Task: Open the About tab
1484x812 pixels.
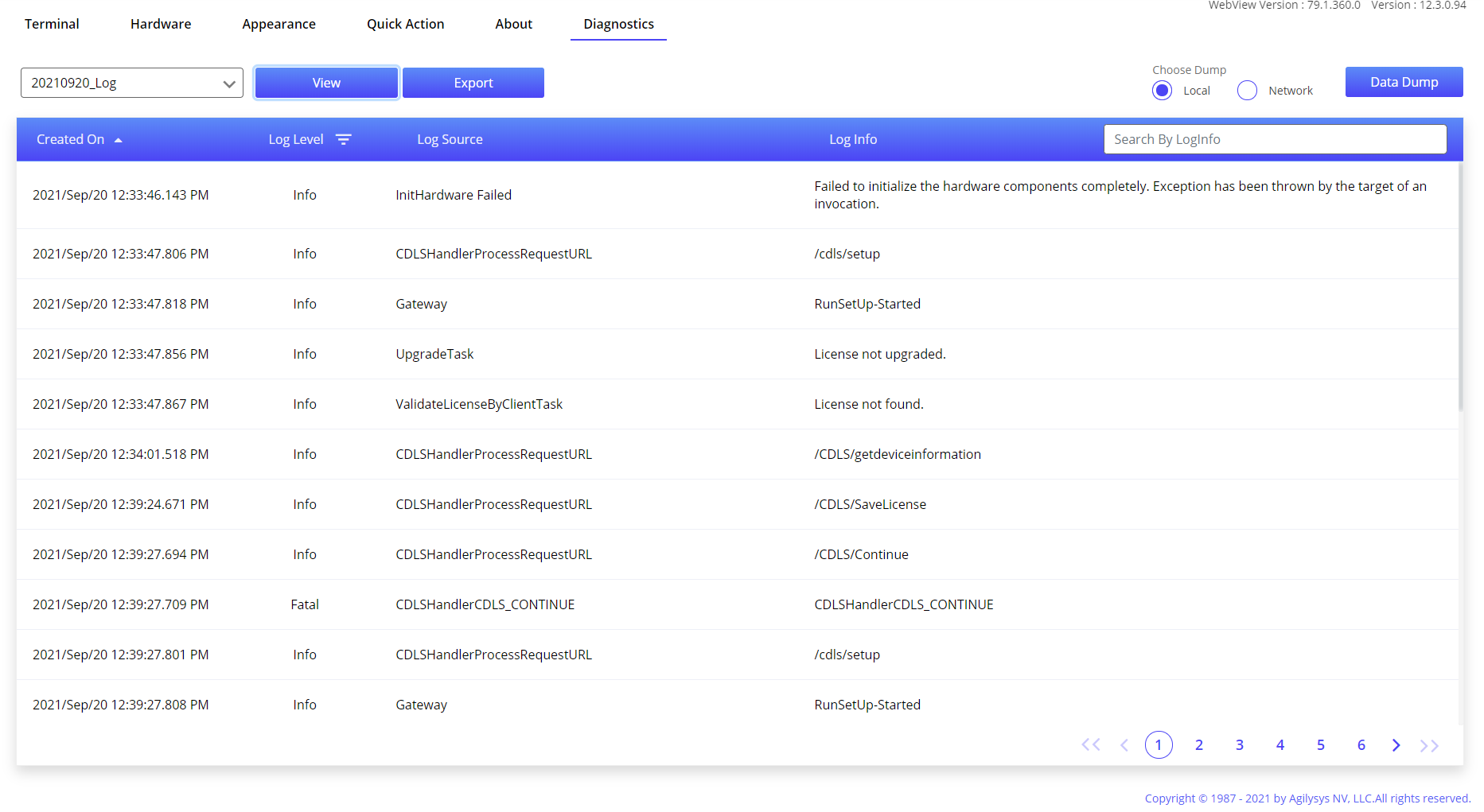Action: tap(514, 24)
